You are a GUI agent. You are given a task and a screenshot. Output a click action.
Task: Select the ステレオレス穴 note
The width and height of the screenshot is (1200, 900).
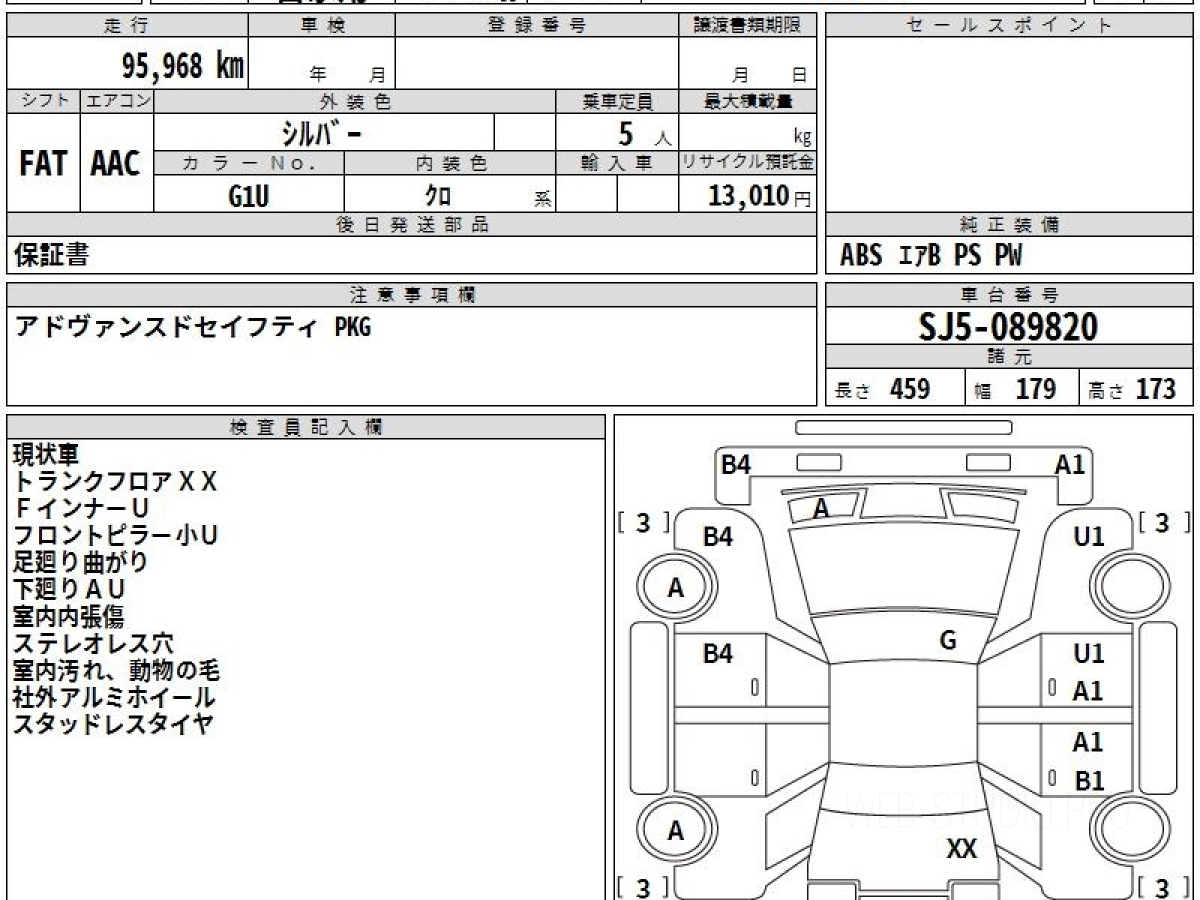[93, 644]
